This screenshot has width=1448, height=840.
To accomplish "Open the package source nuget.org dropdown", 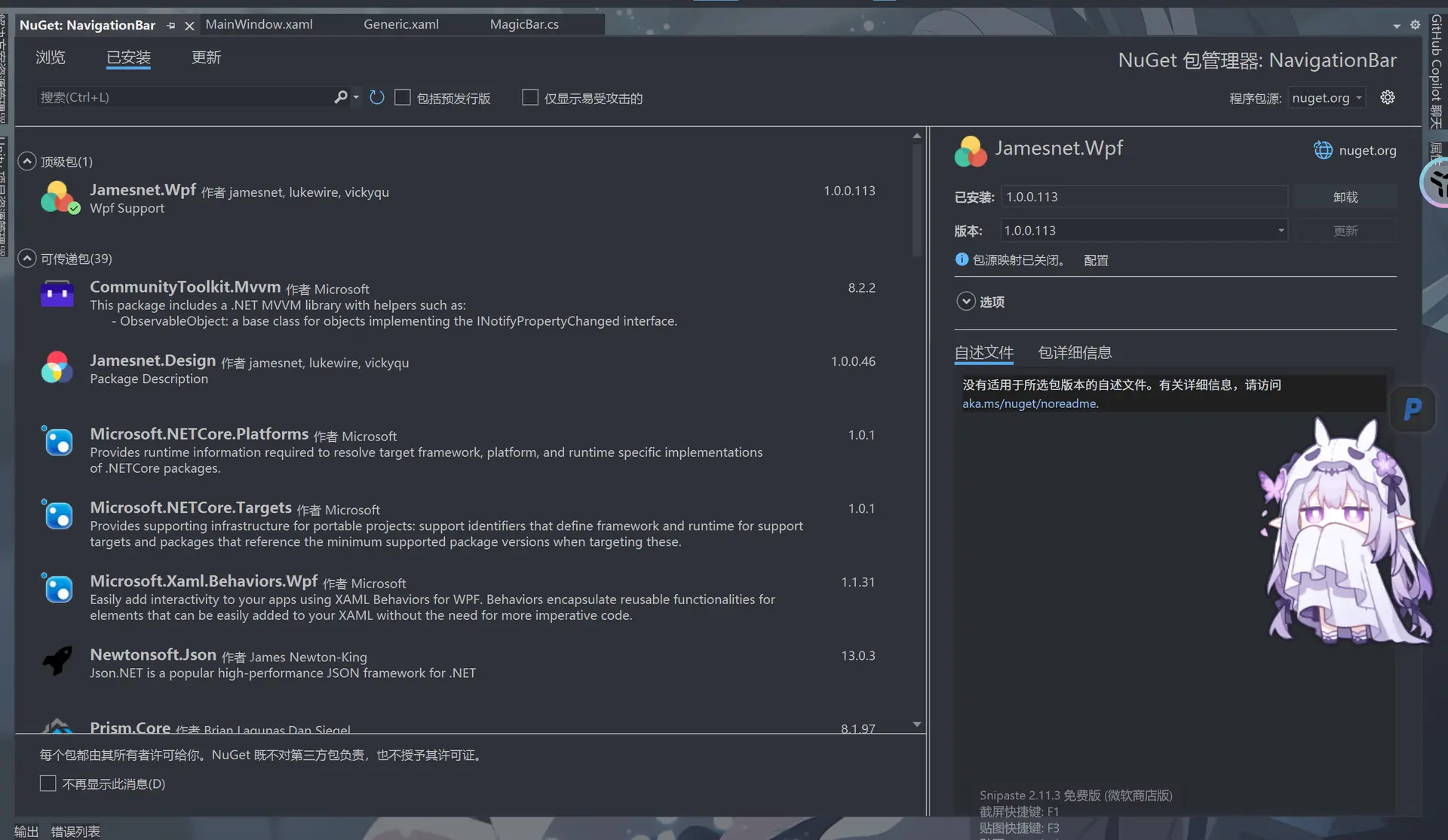I will click(x=1327, y=98).
